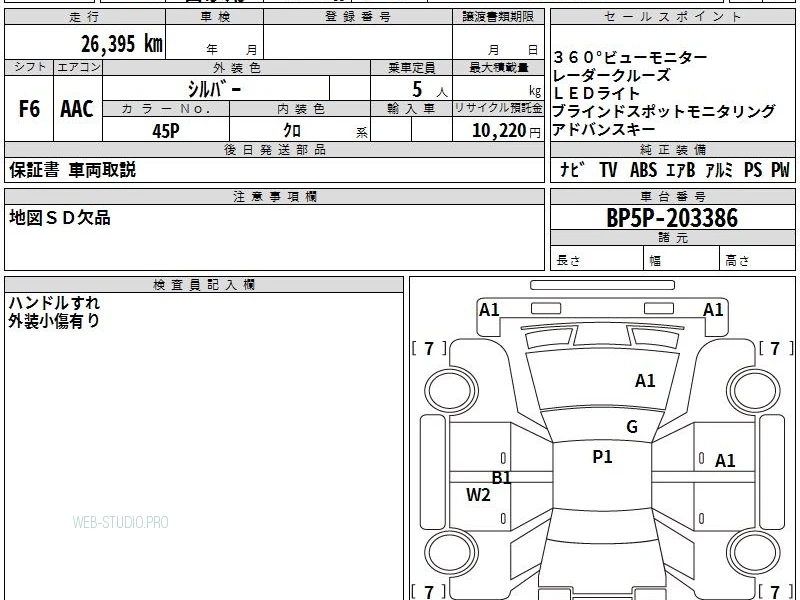Select the F6 shift value
This screenshot has width=800, height=600.
[x=29, y=109]
